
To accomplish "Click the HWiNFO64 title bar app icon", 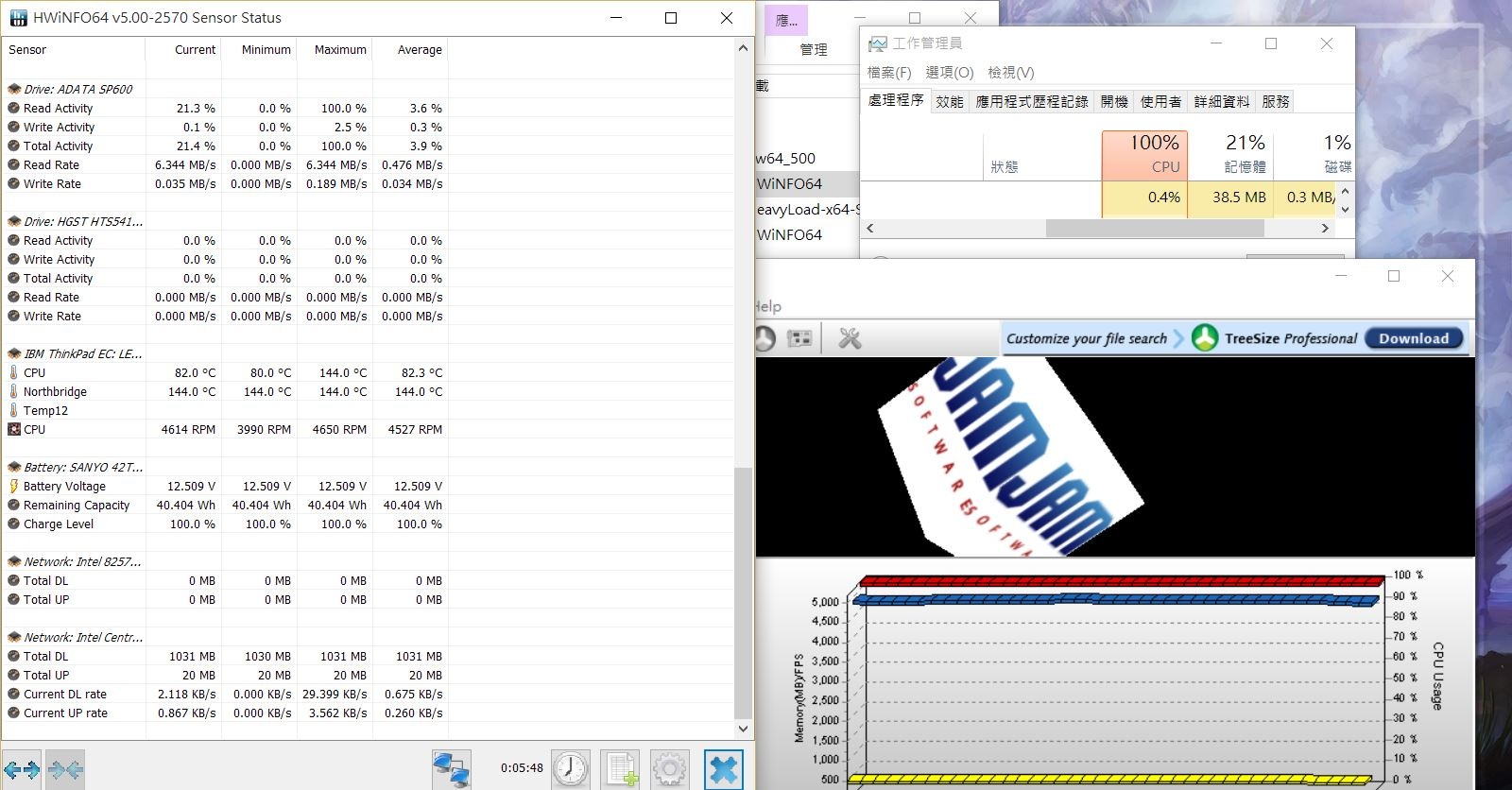I will point(18,18).
